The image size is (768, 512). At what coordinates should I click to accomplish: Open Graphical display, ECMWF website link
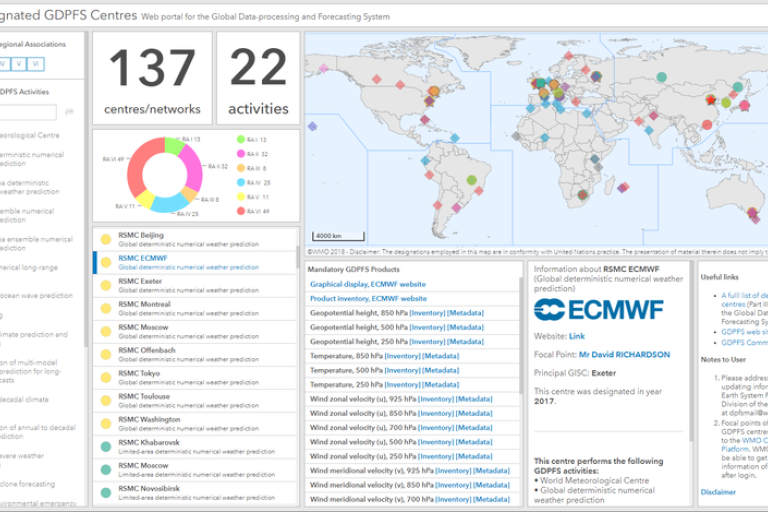tap(368, 284)
